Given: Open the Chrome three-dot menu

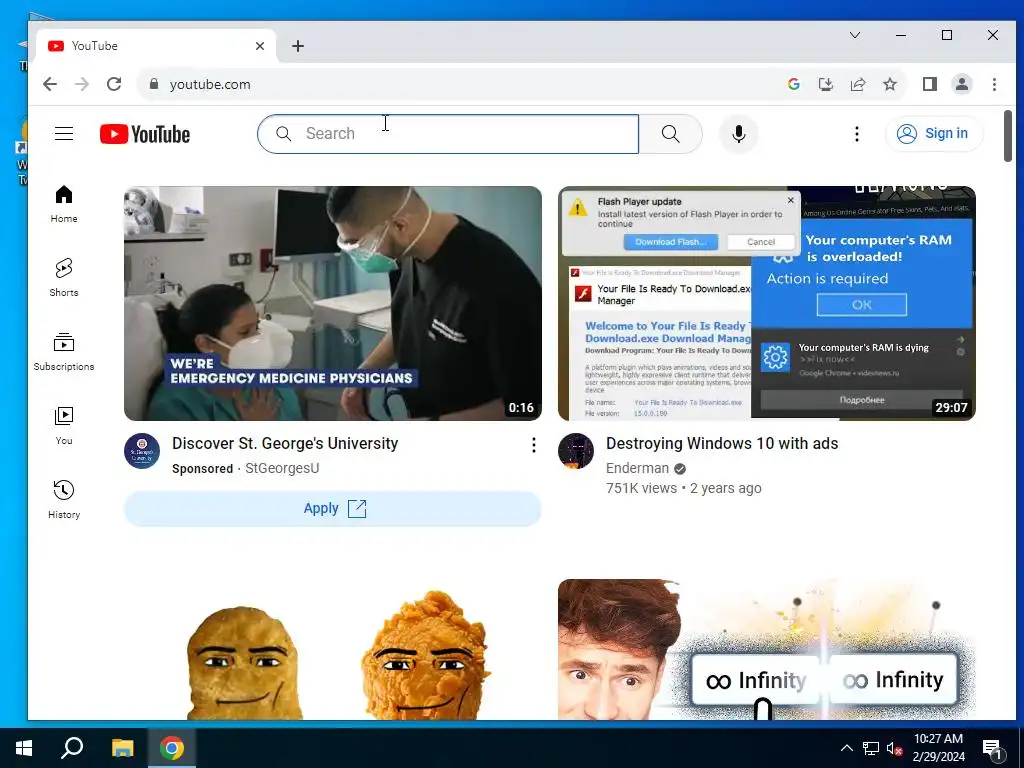Looking at the screenshot, I should [x=994, y=84].
